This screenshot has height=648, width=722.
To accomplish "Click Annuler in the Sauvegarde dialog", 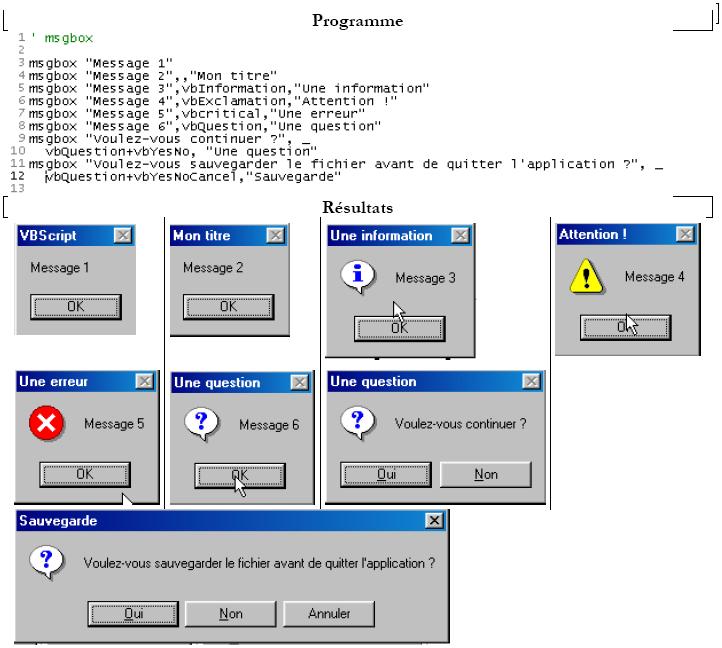I will [329, 613].
